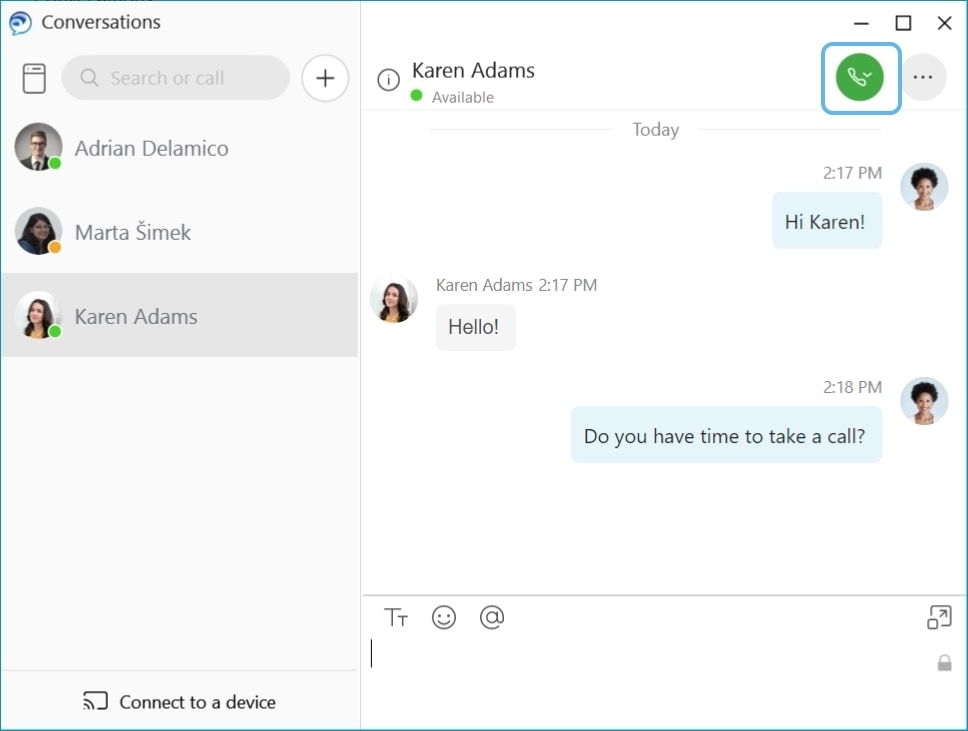Viewport: 968px width, 731px height.
Task: Open Karen Adams' contact info icon
Action: pyautogui.click(x=388, y=80)
